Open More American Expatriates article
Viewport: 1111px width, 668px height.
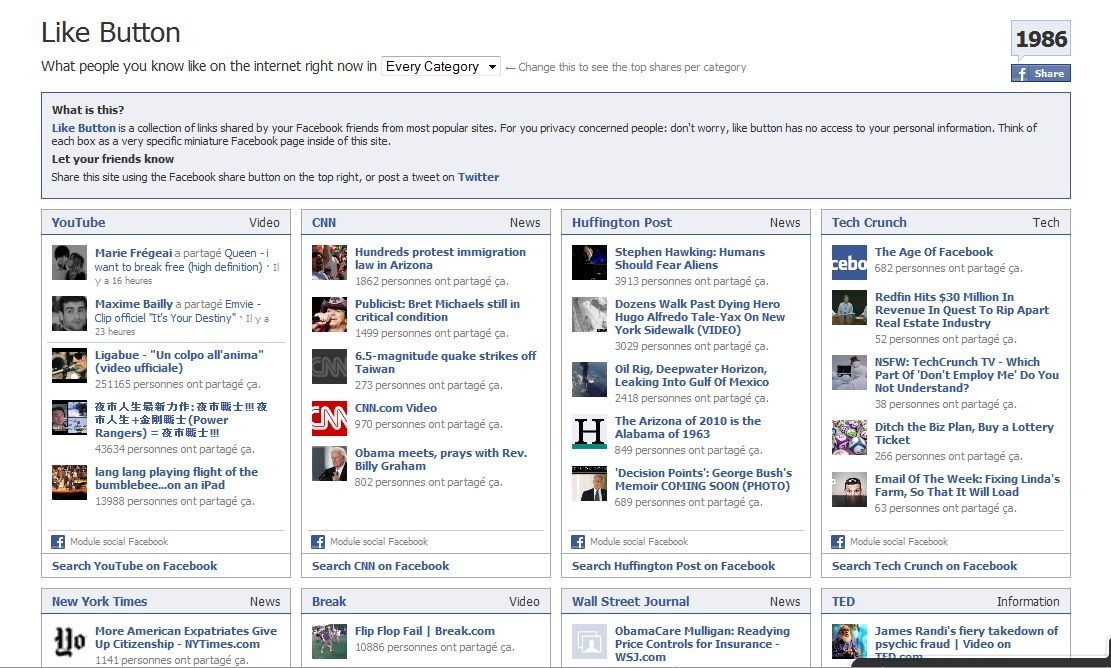tap(186, 638)
